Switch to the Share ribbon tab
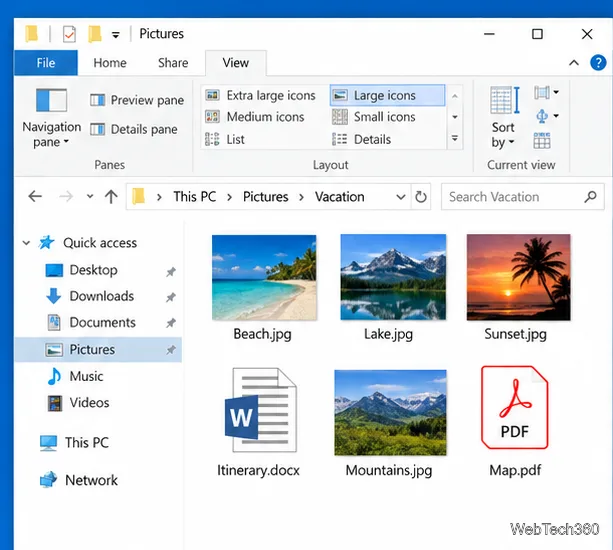The width and height of the screenshot is (613, 550). (x=173, y=63)
